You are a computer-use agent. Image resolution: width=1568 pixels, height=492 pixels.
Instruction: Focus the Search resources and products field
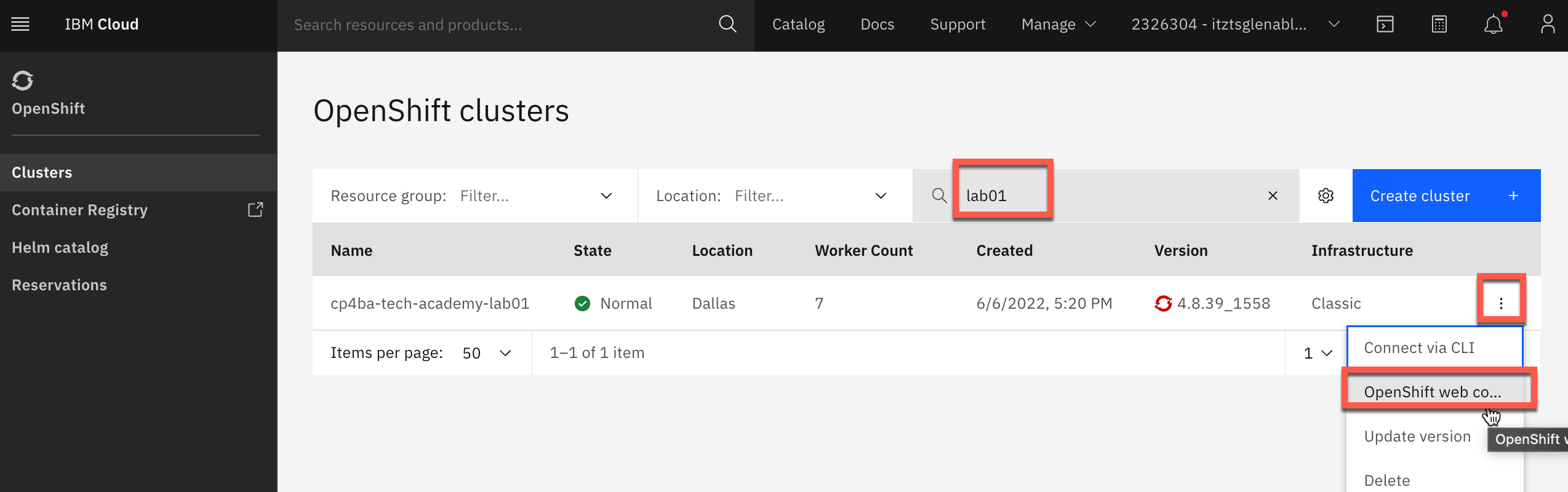point(498,25)
